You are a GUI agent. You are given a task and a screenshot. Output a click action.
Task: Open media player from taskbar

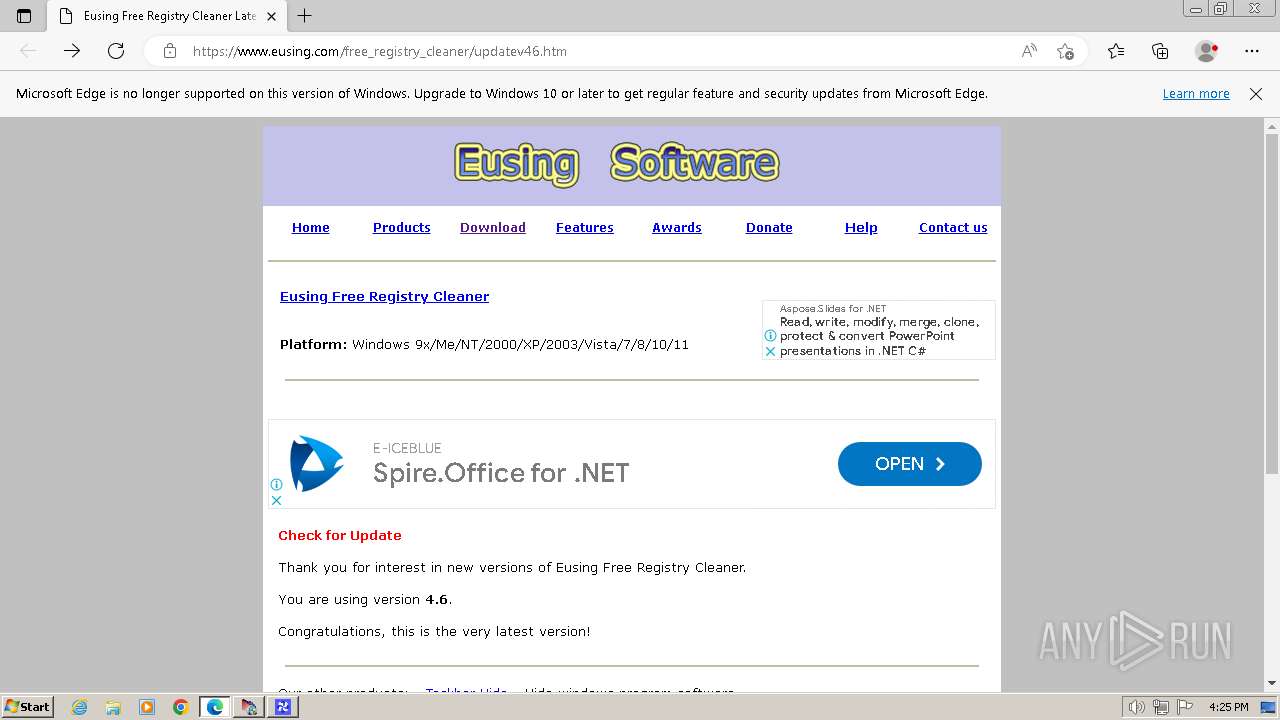pos(147,707)
